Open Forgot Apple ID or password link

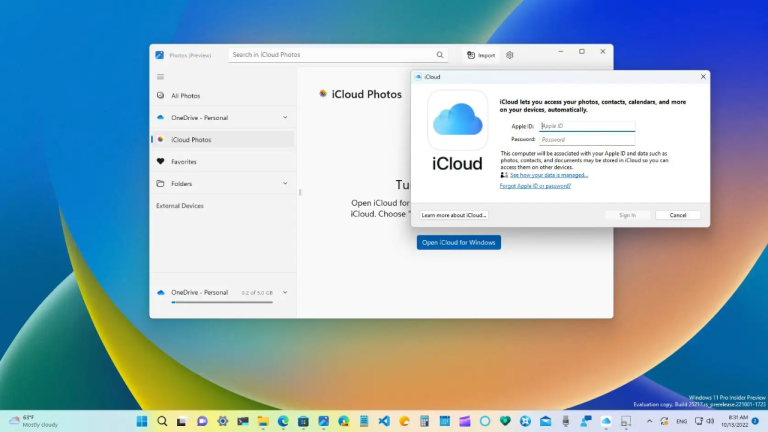pyautogui.click(x=535, y=186)
